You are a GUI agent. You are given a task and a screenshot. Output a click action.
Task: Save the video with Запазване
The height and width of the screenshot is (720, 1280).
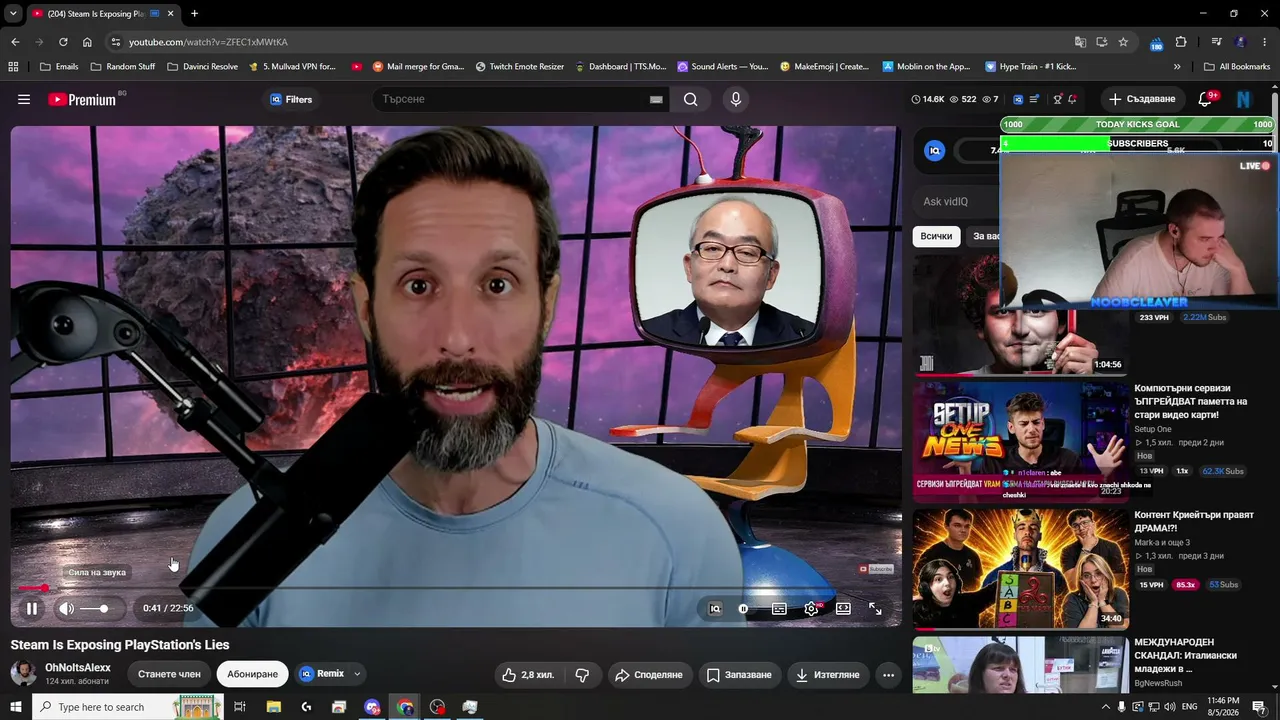point(739,675)
